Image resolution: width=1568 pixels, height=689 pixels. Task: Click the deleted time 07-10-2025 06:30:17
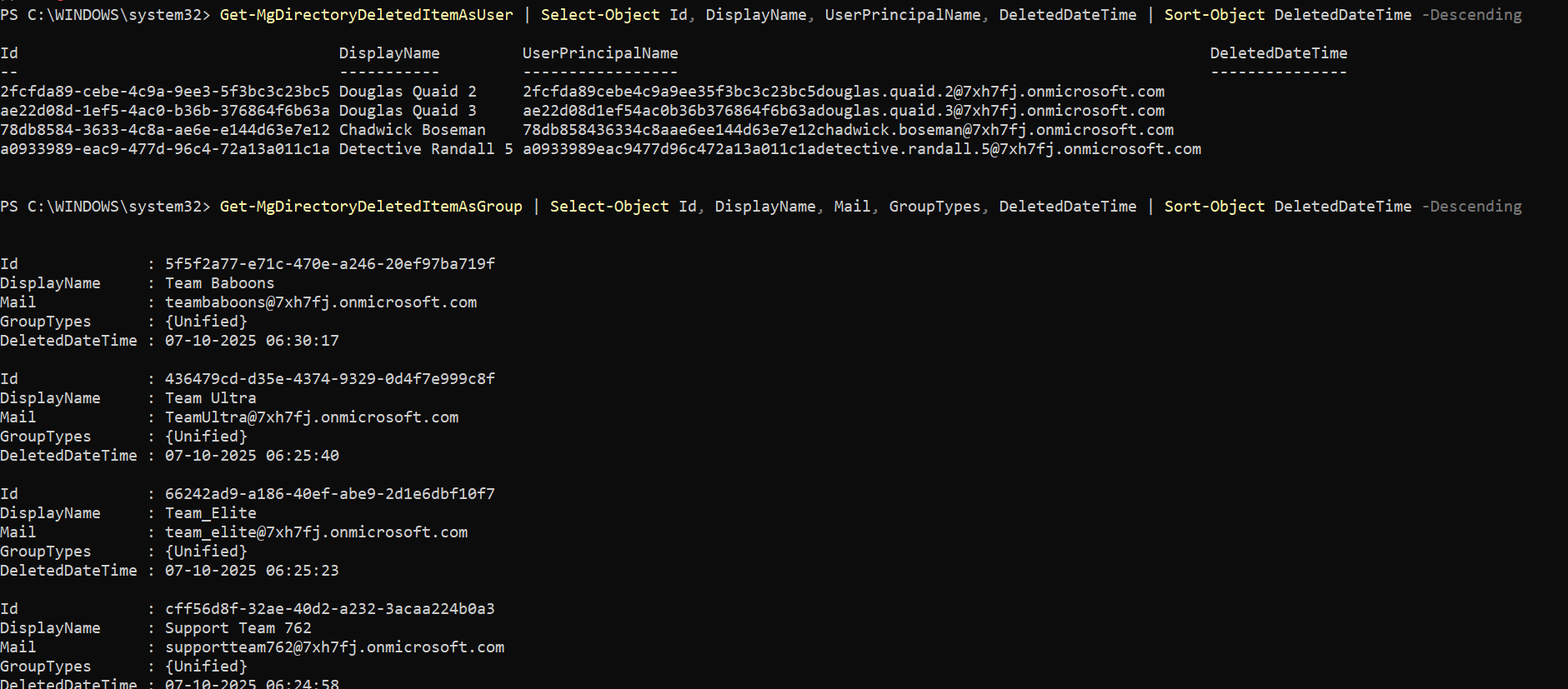[252, 341]
